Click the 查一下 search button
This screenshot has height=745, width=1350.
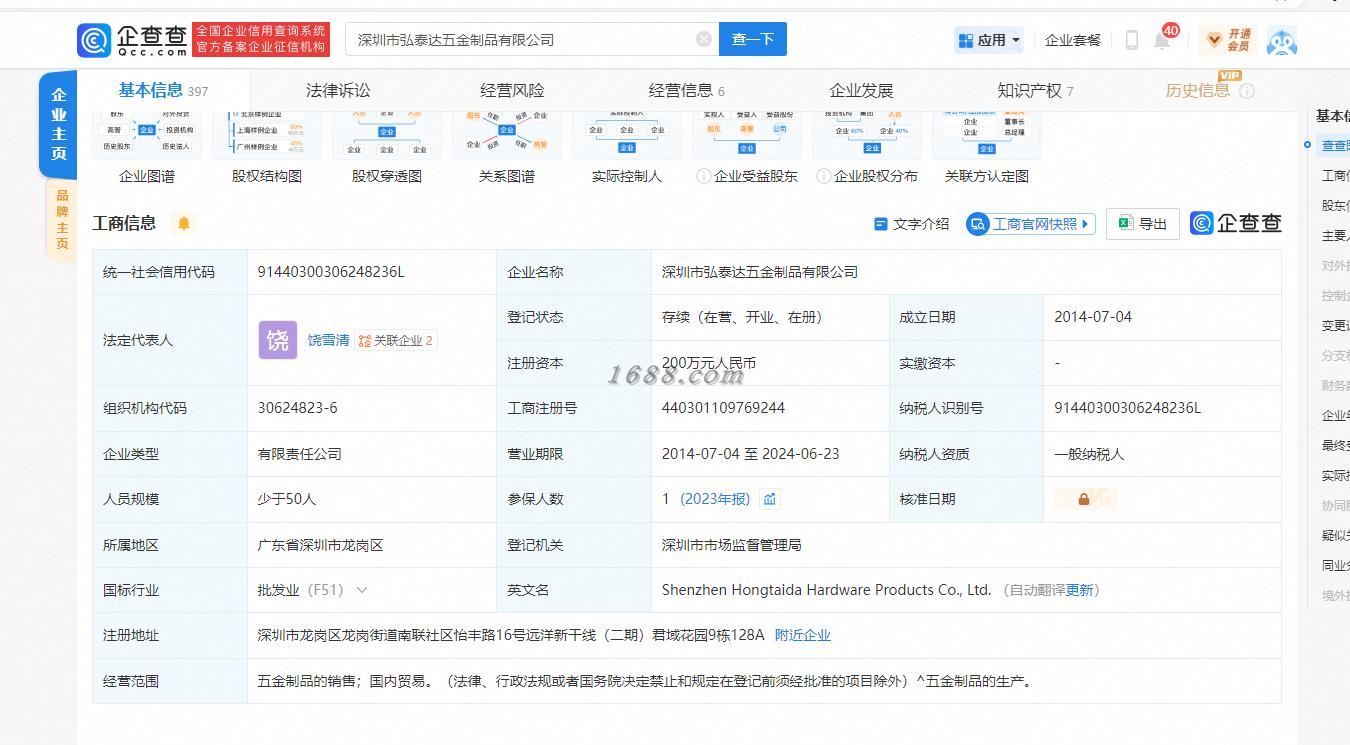(753, 39)
